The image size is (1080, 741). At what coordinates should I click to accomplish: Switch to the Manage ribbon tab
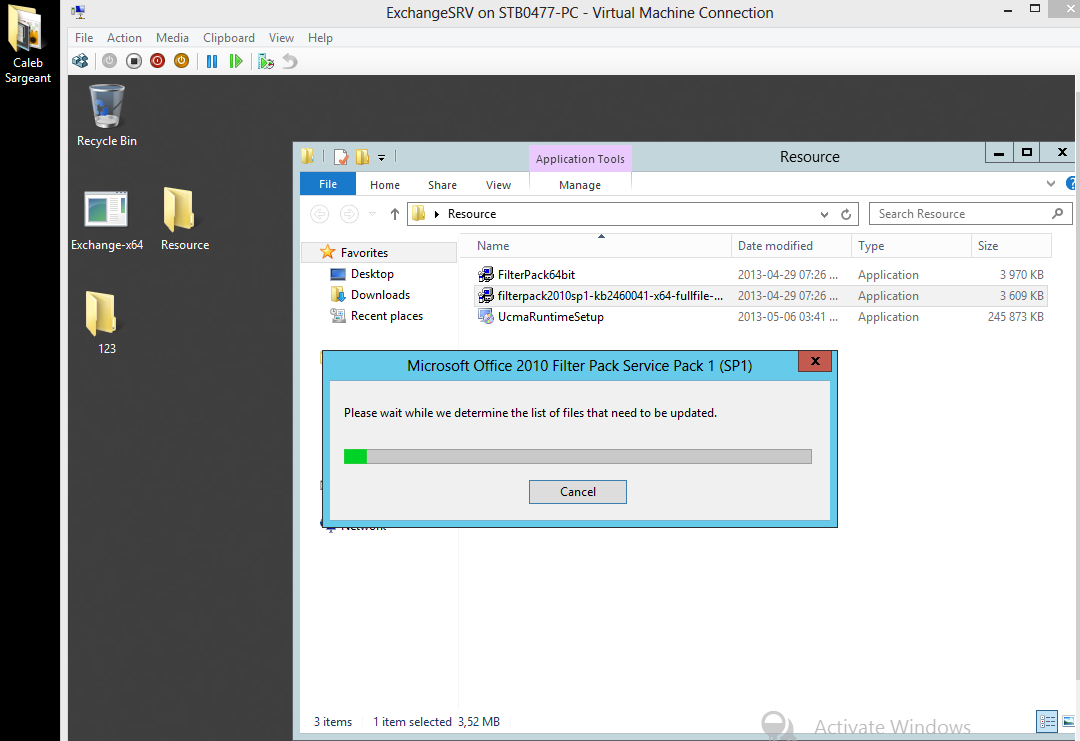[580, 185]
